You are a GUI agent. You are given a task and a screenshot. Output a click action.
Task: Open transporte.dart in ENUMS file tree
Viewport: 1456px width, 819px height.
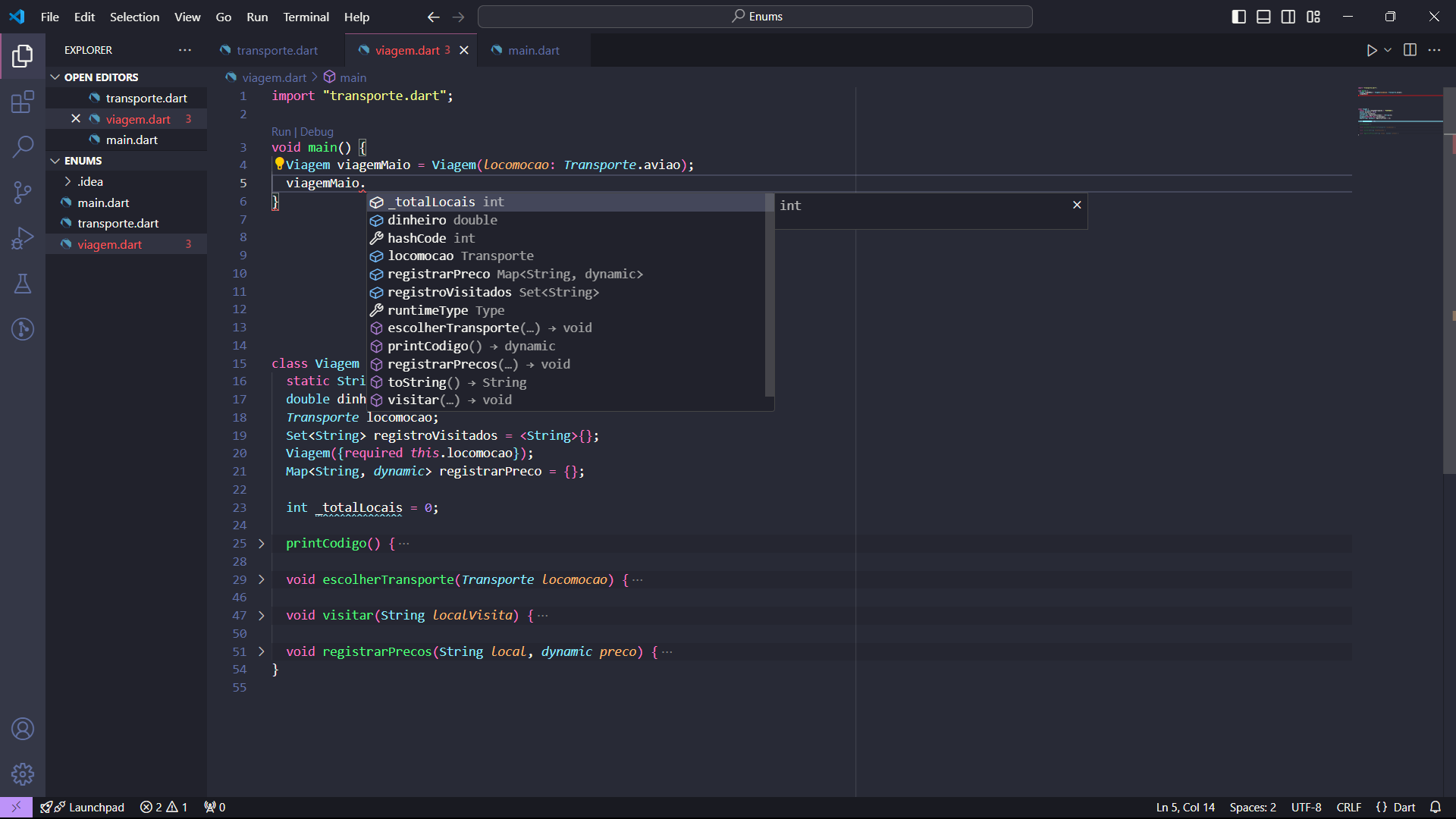(126, 223)
